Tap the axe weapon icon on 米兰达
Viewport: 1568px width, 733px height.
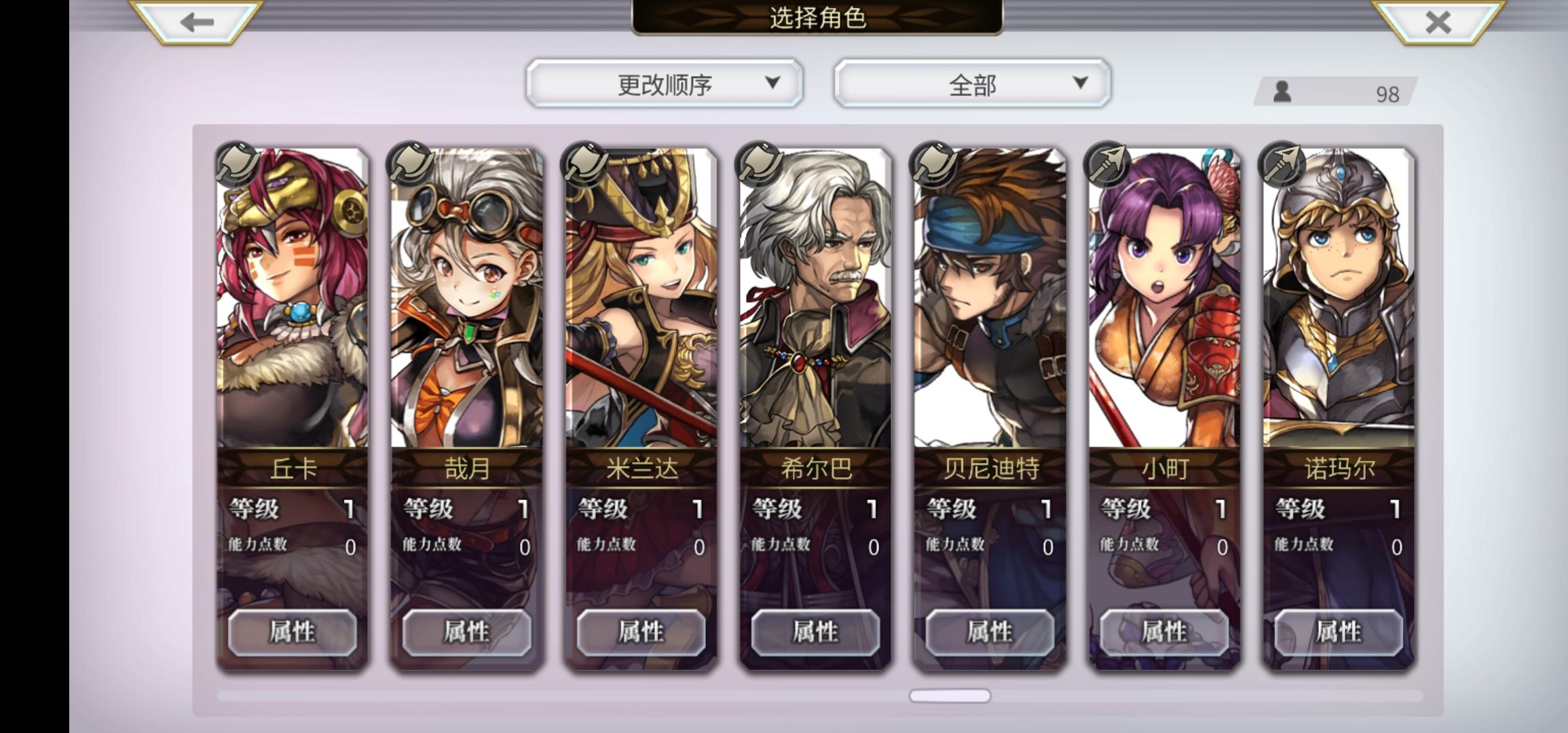(x=586, y=165)
